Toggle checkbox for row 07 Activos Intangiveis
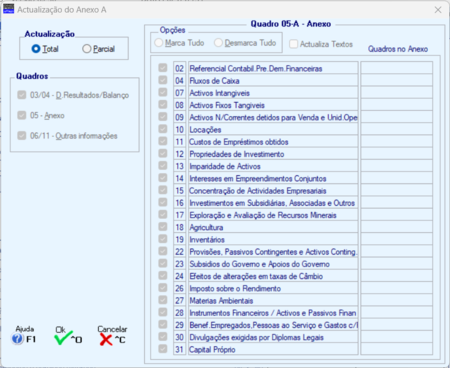The image size is (450, 368). pos(163,92)
